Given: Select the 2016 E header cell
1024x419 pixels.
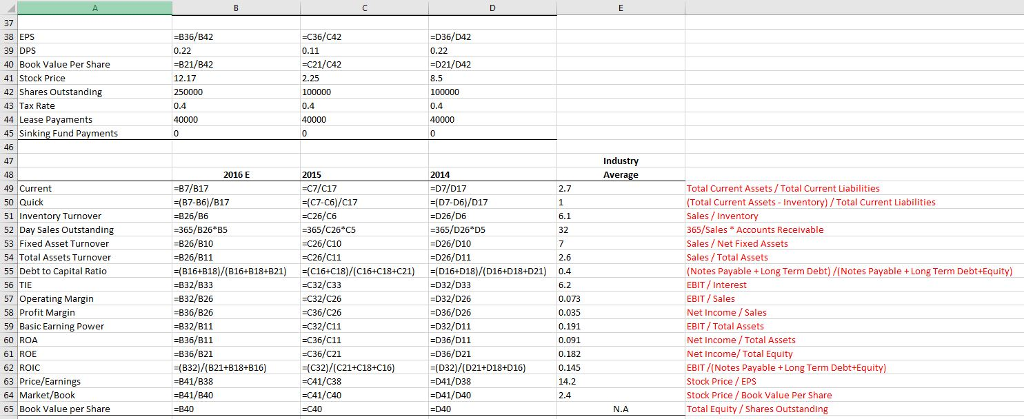Looking at the screenshot, I should coord(236,174).
